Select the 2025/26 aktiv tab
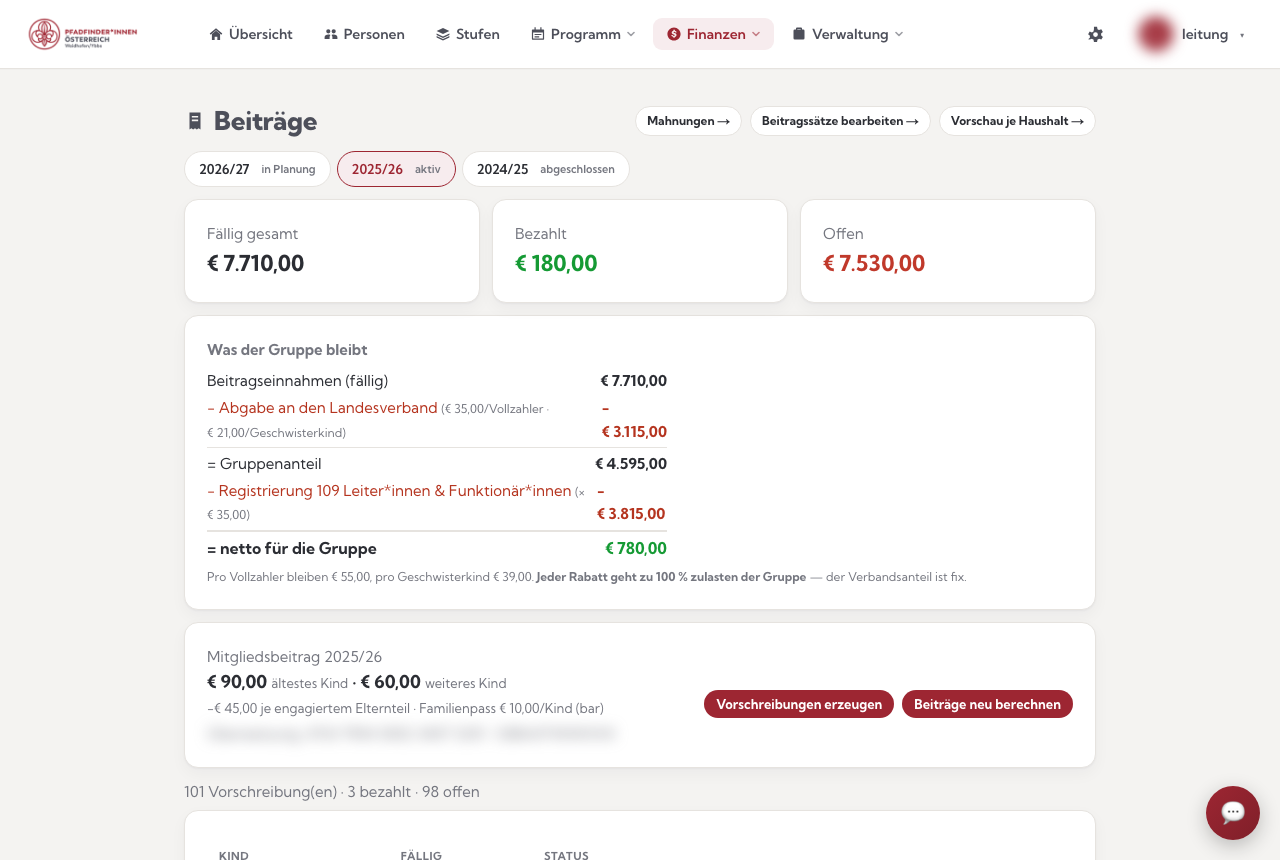Image resolution: width=1280 pixels, height=860 pixels. 396,169
